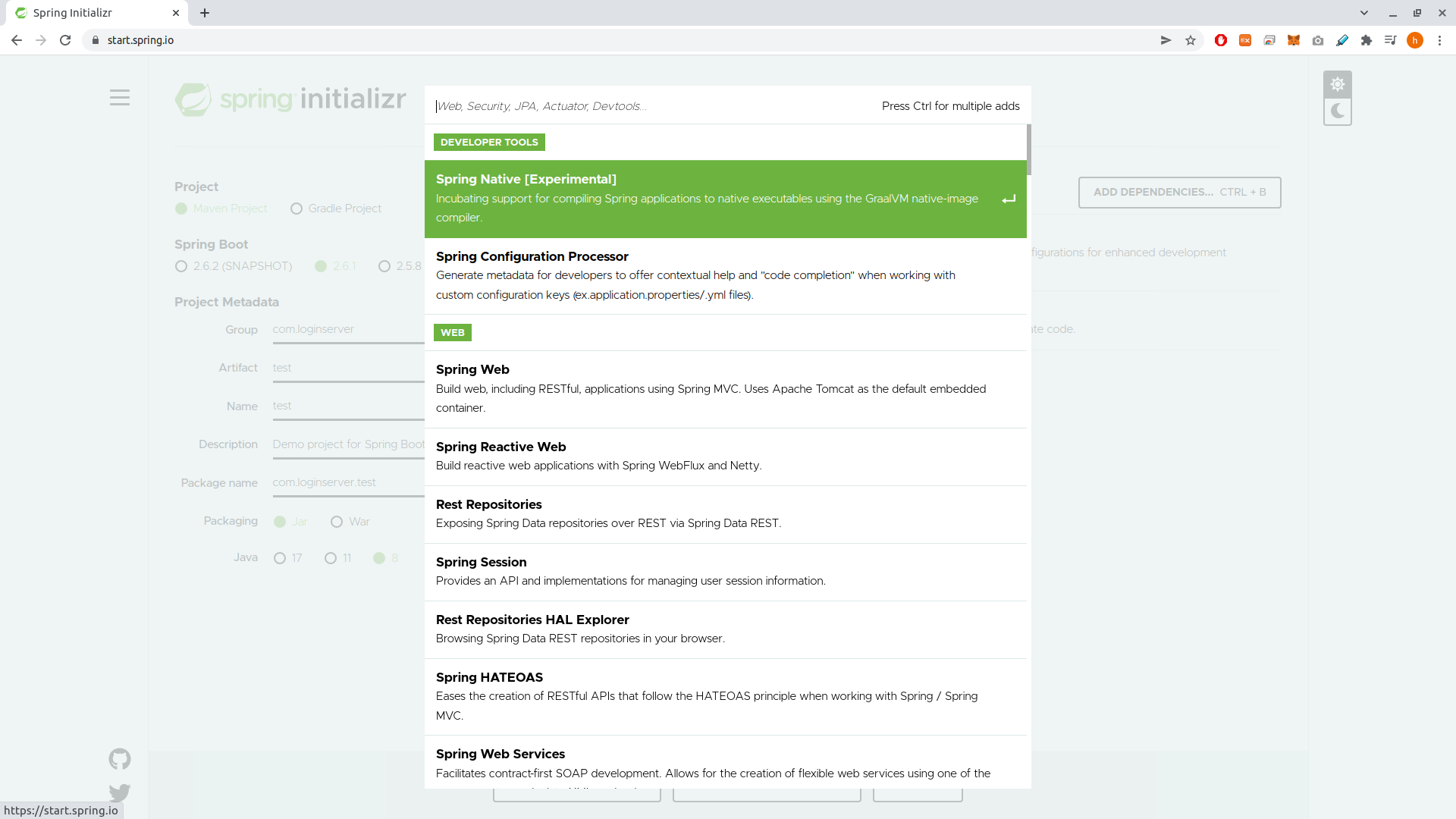Click the Name input field

(349, 406)
